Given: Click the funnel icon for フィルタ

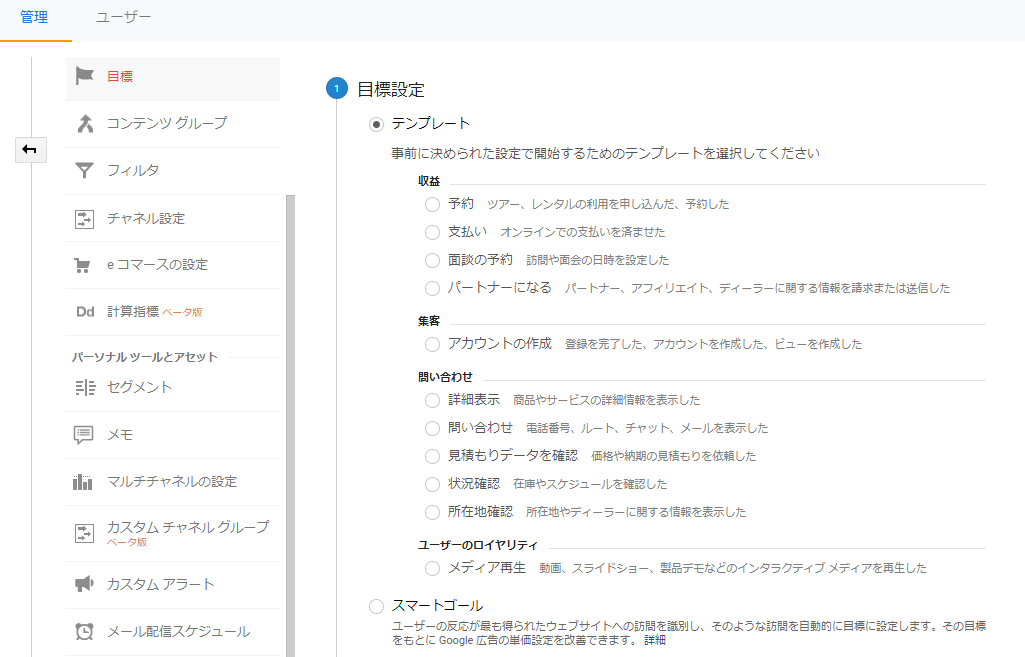Looking at the screenshot, I should pos(84,171).
